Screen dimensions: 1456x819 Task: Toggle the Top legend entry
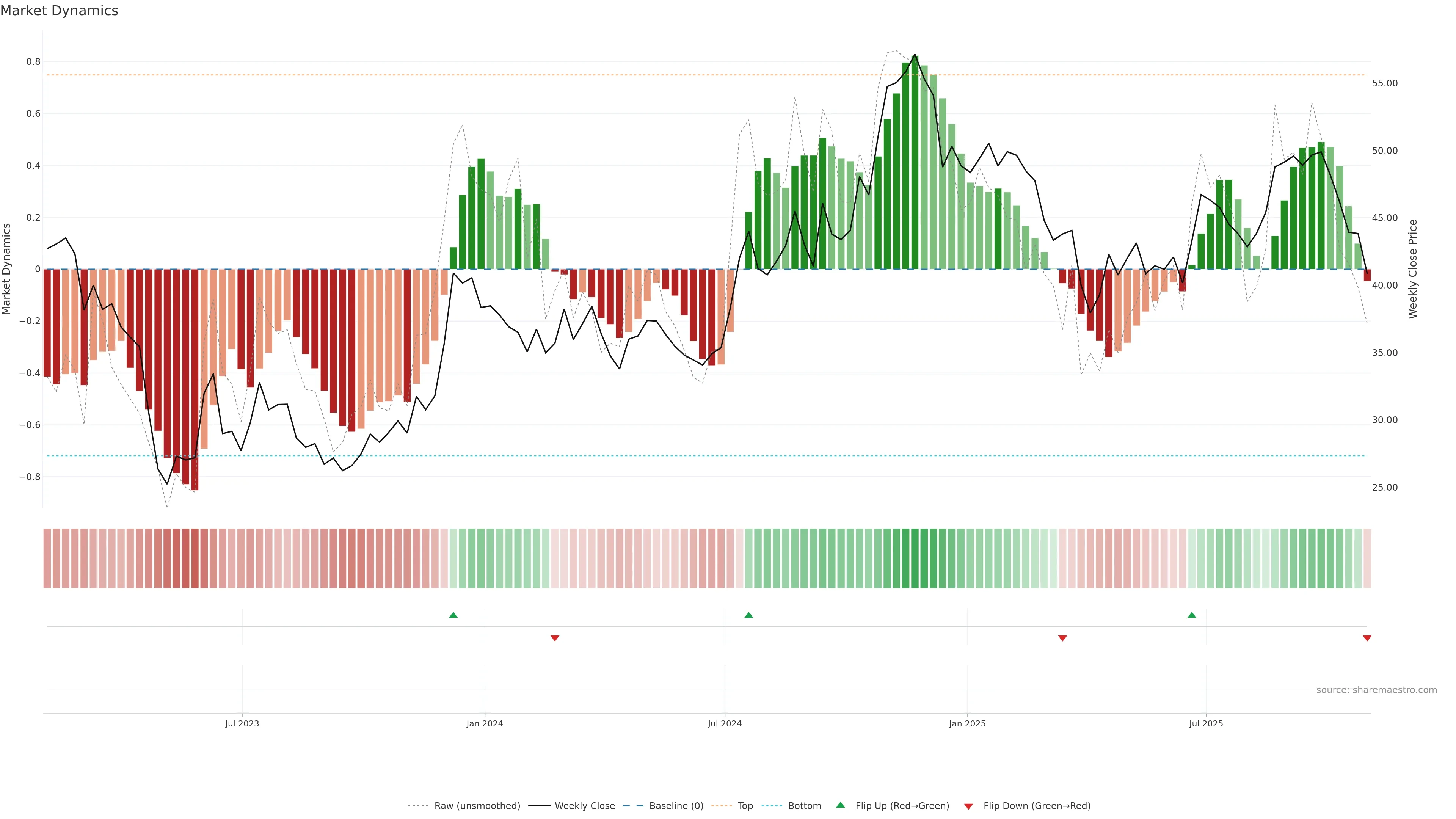745,805
